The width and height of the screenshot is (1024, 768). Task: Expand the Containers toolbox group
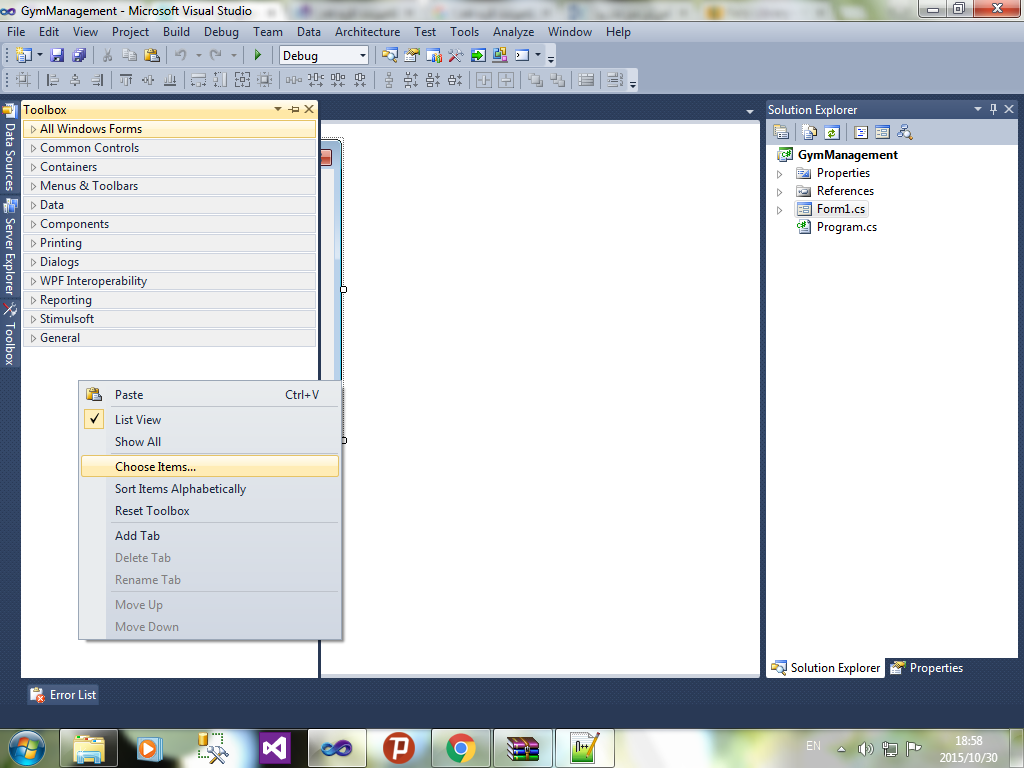[x=33, y=167]
